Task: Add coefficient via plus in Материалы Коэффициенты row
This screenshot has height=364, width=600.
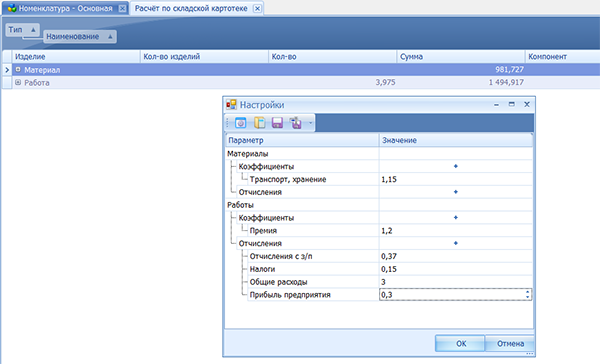Action: click(456, 166)
